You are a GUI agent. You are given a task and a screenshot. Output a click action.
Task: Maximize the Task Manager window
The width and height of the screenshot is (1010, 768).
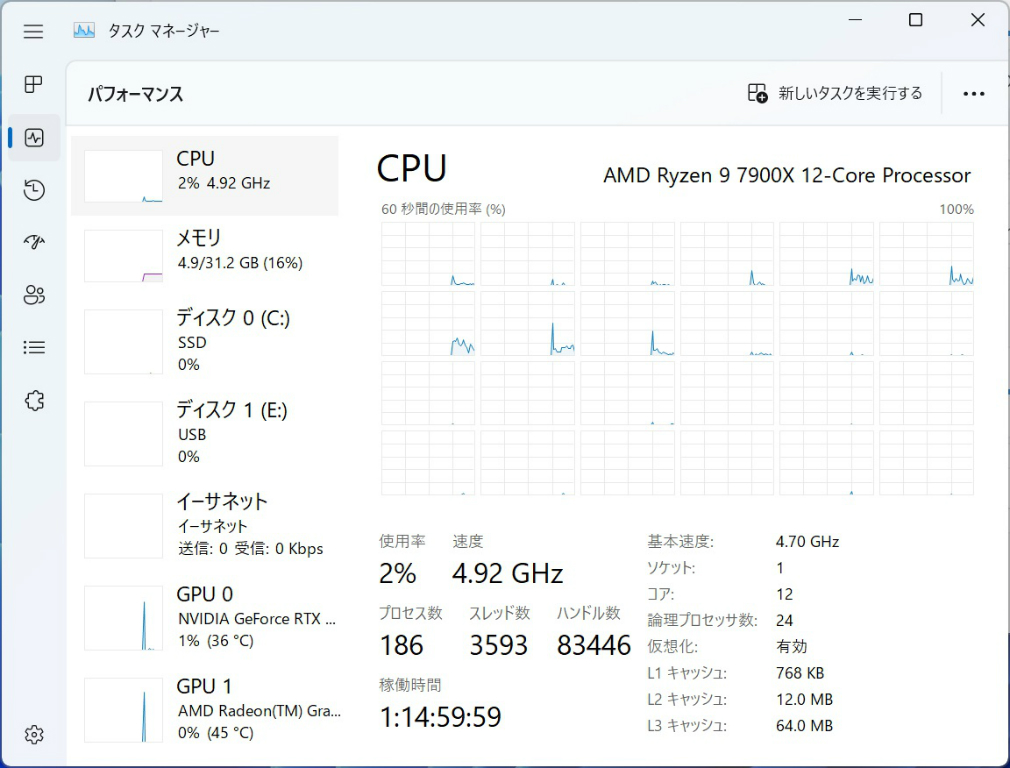(x=915, y=21)
